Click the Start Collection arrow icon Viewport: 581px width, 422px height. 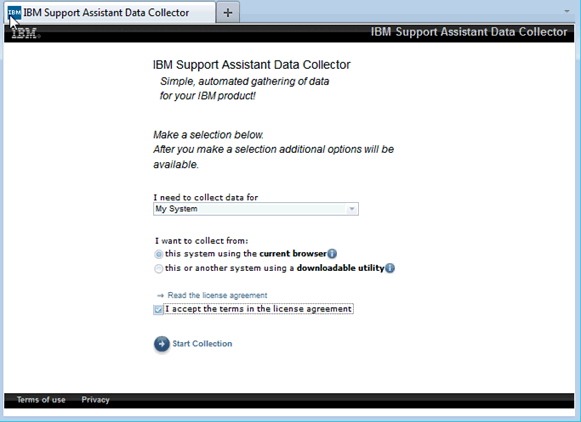coord(162,344)
